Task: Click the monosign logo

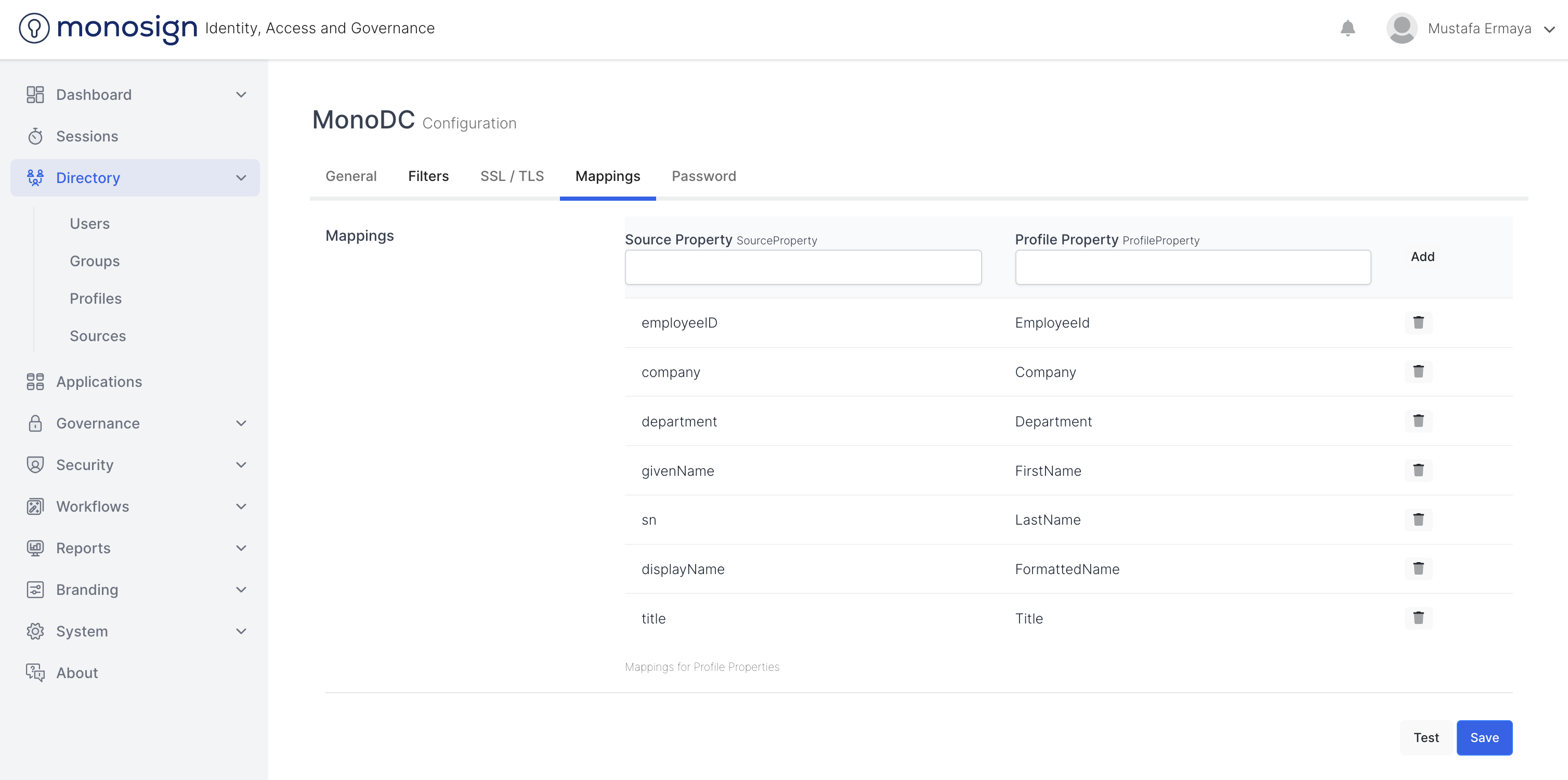Action: (x=108, y=28)
